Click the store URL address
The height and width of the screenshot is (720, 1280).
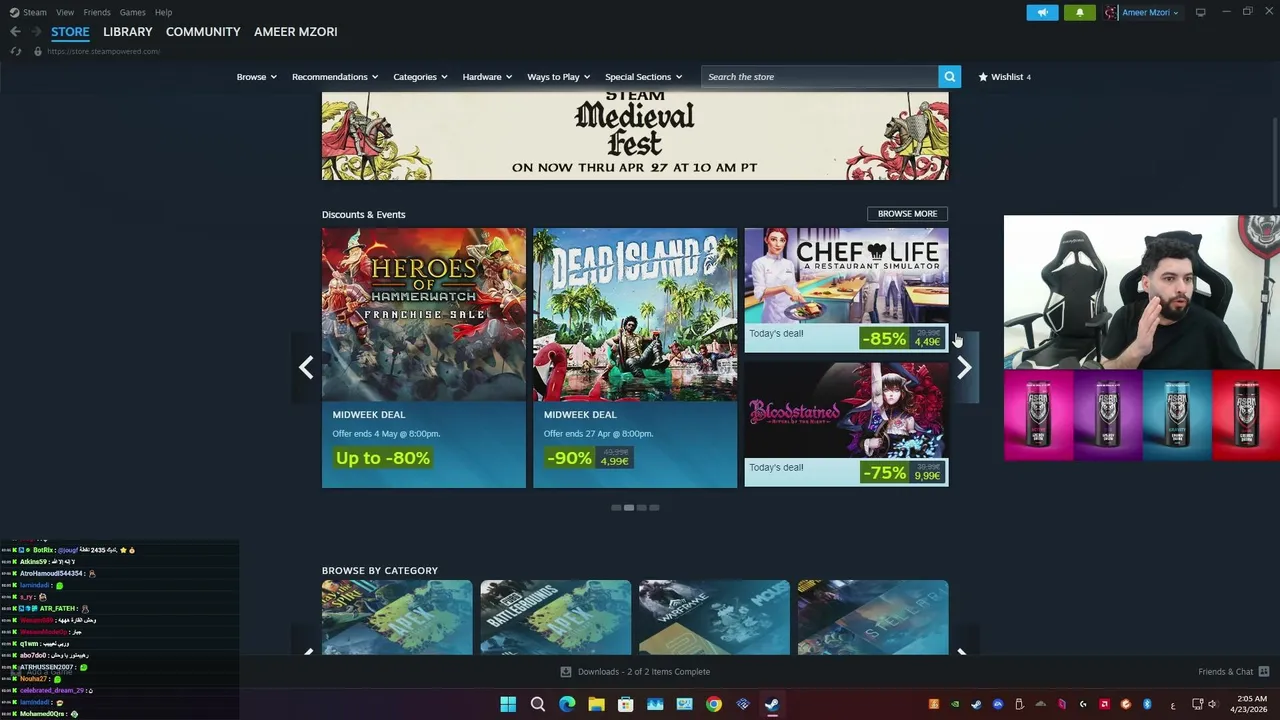tap(103, 52)
